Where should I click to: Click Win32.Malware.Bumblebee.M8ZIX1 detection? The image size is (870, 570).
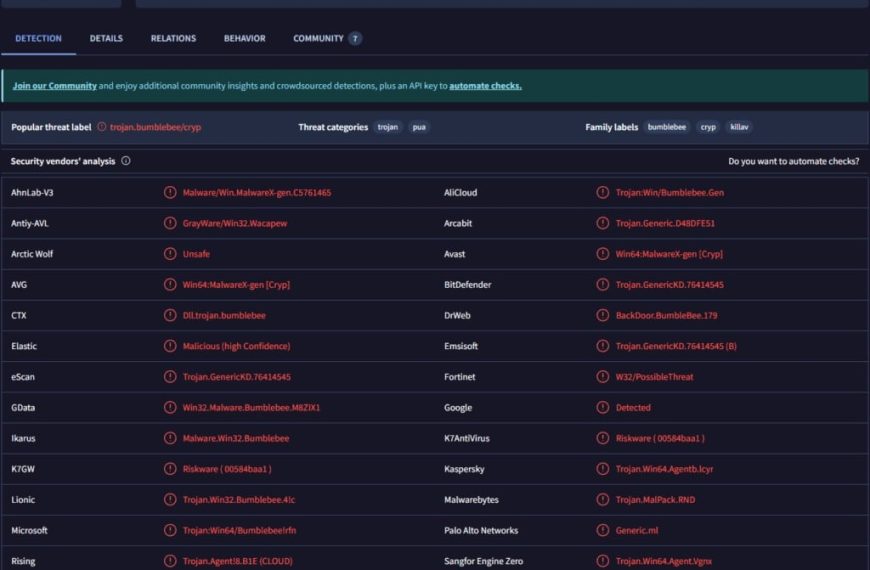tap(251, 407)
